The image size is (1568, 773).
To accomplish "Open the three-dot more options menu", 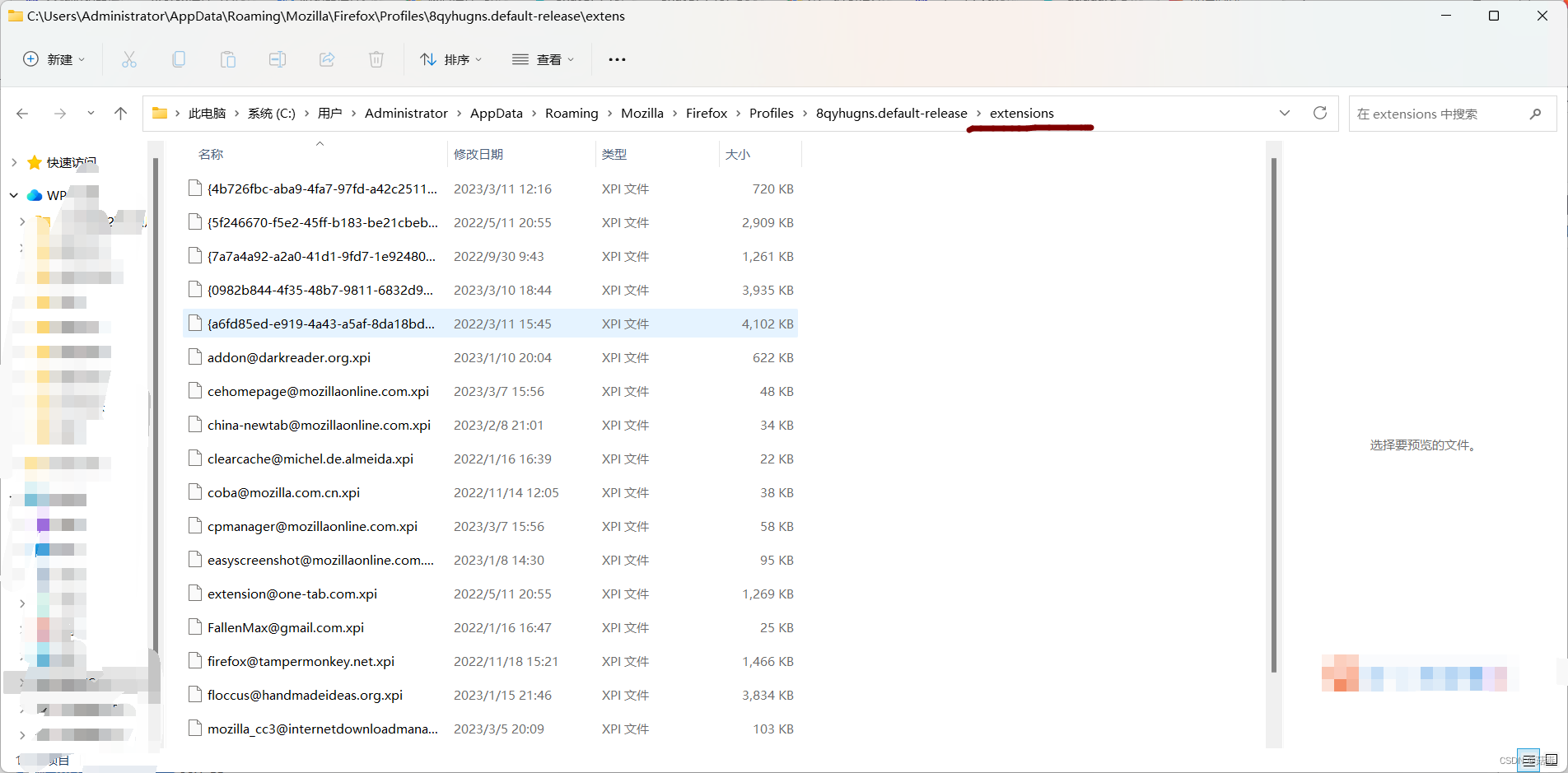I will point(617,59).
